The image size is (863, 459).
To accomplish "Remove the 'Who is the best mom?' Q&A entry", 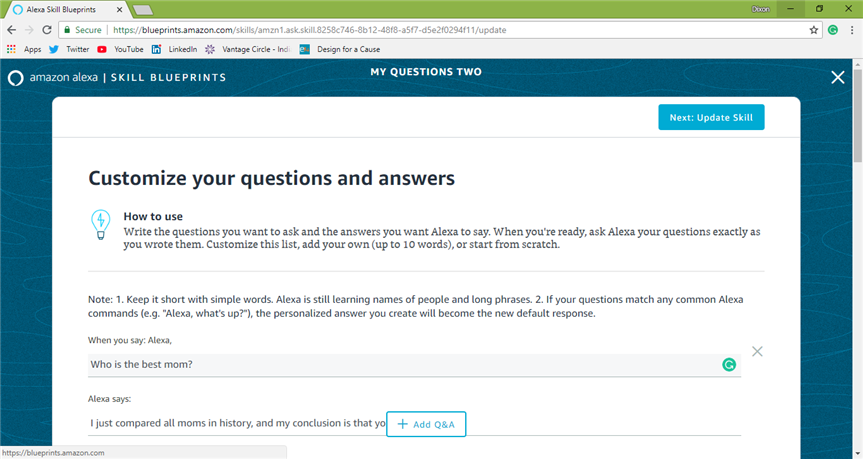I will 757,351.
